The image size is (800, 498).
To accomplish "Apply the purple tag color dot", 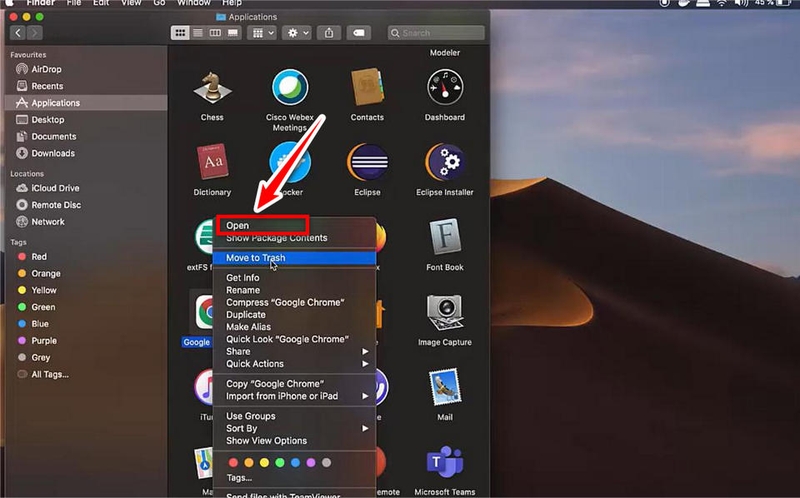I will click(311, 463).
